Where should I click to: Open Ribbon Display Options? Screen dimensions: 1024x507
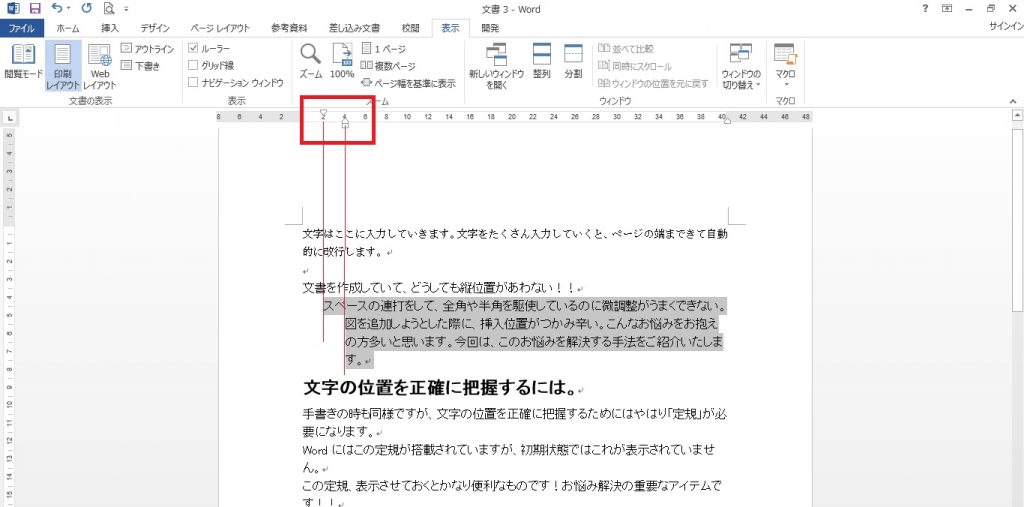tap(947, 8)
